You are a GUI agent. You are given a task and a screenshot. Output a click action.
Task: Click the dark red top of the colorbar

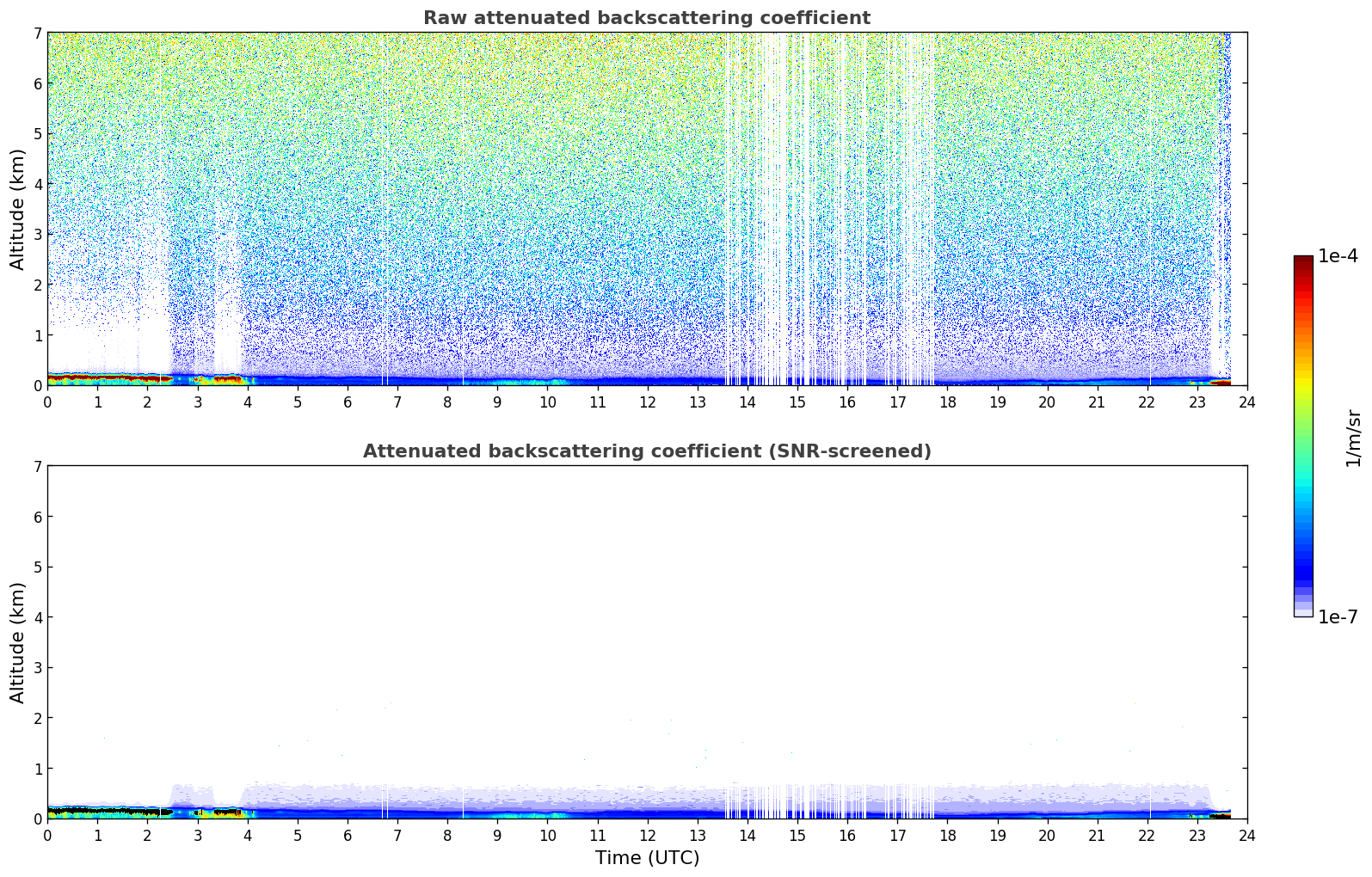tap(1302, 261)
